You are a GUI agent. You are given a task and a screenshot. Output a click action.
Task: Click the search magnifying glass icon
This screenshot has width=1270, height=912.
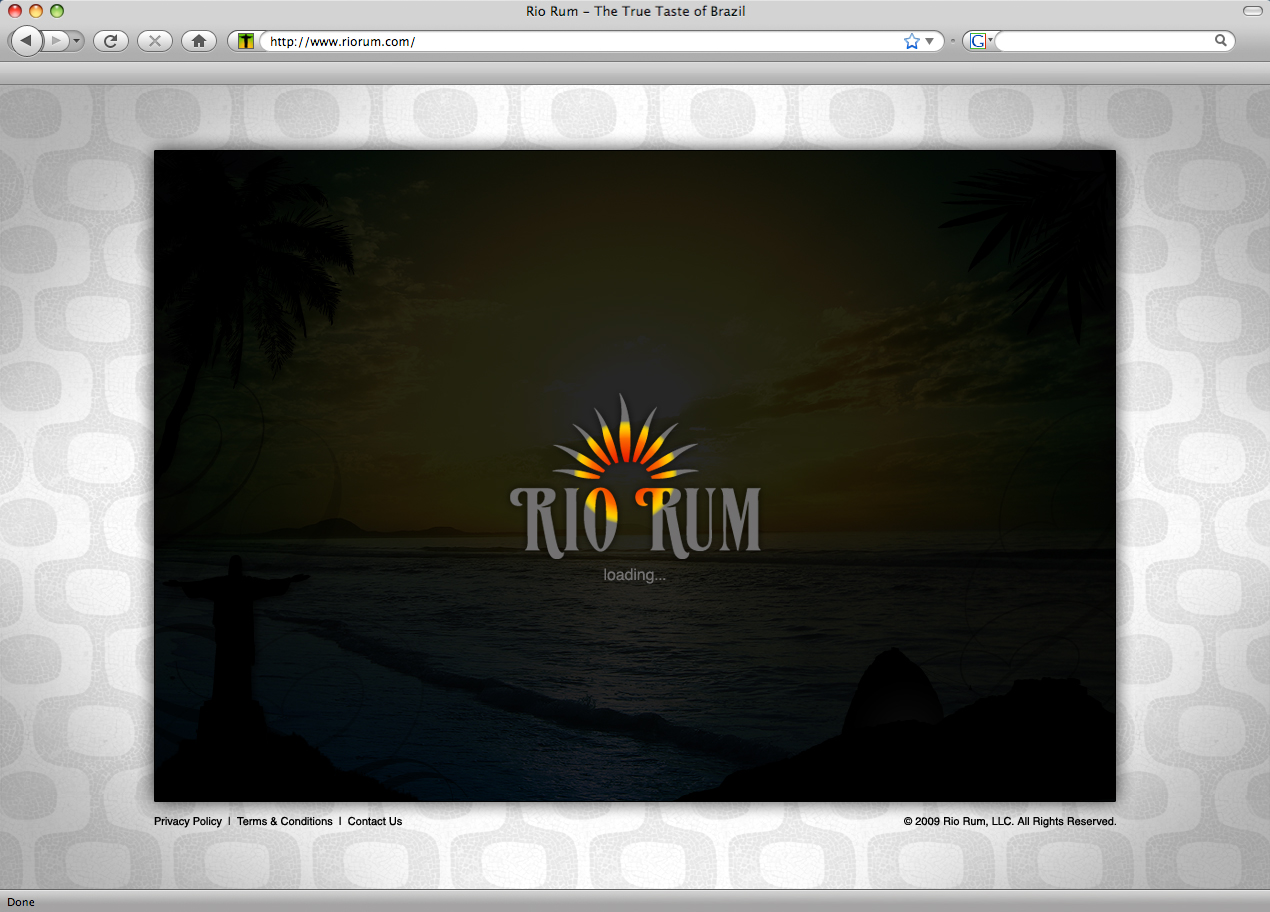1221,41
